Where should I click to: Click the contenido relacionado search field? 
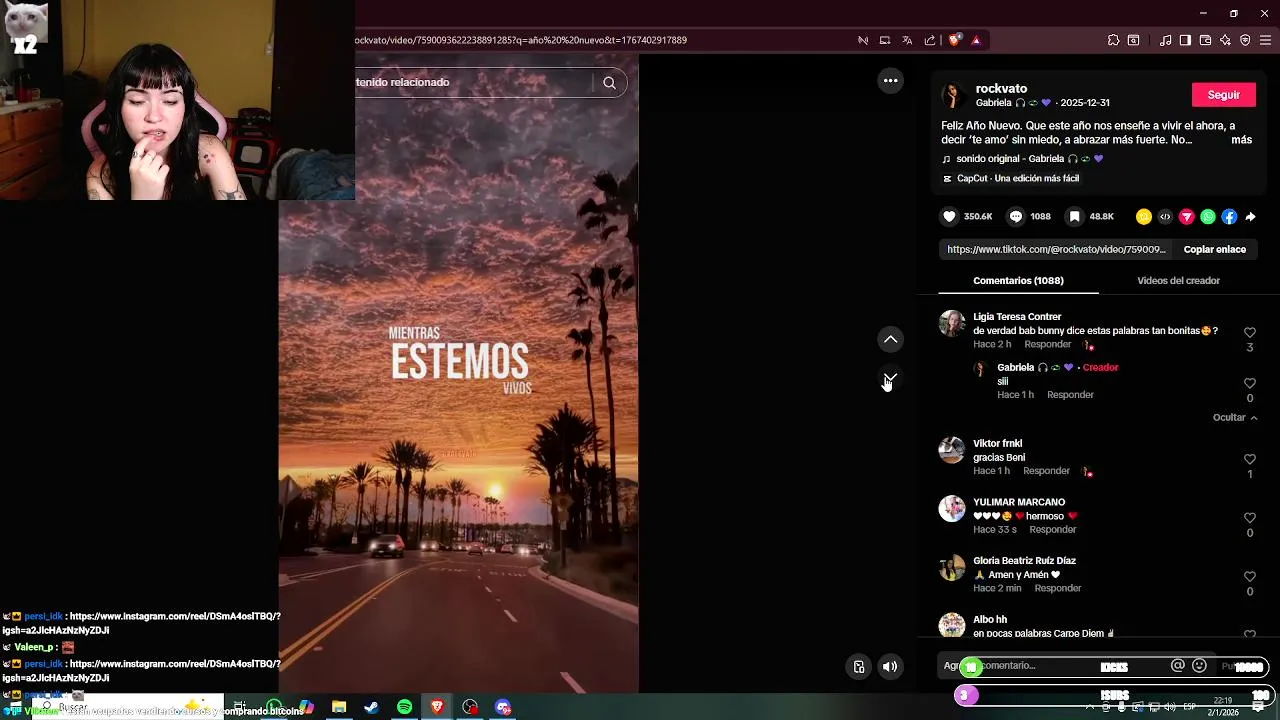click(475, 82)
